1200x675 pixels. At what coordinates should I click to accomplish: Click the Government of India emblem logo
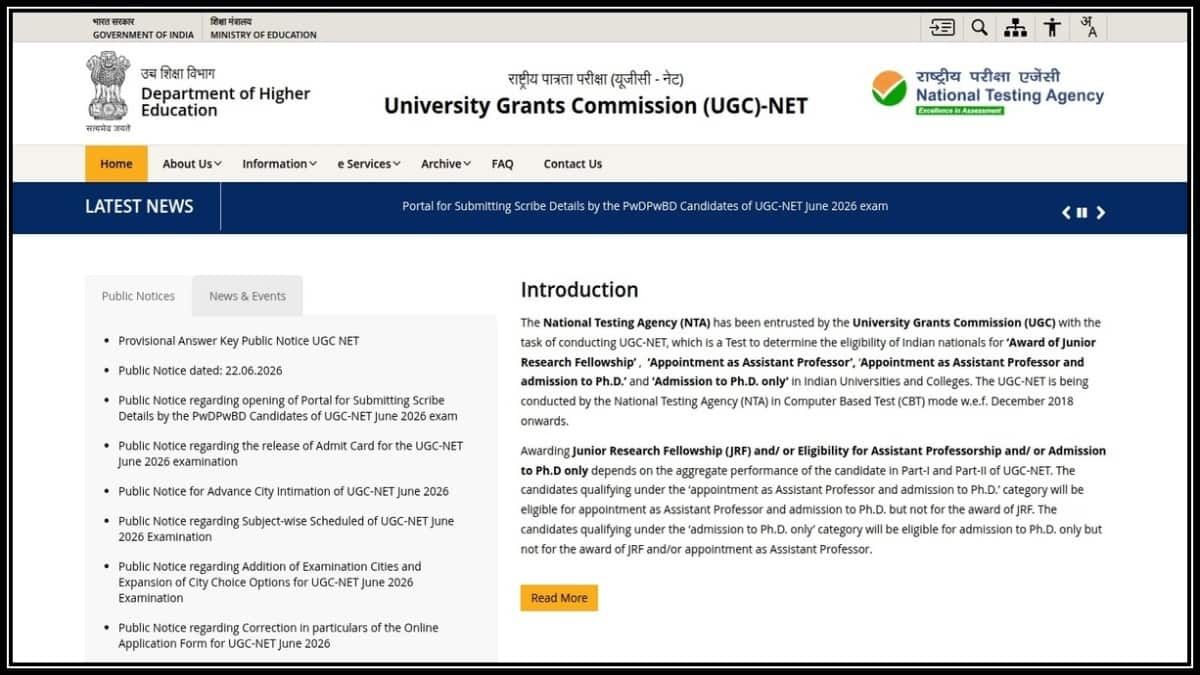(108, 91)
